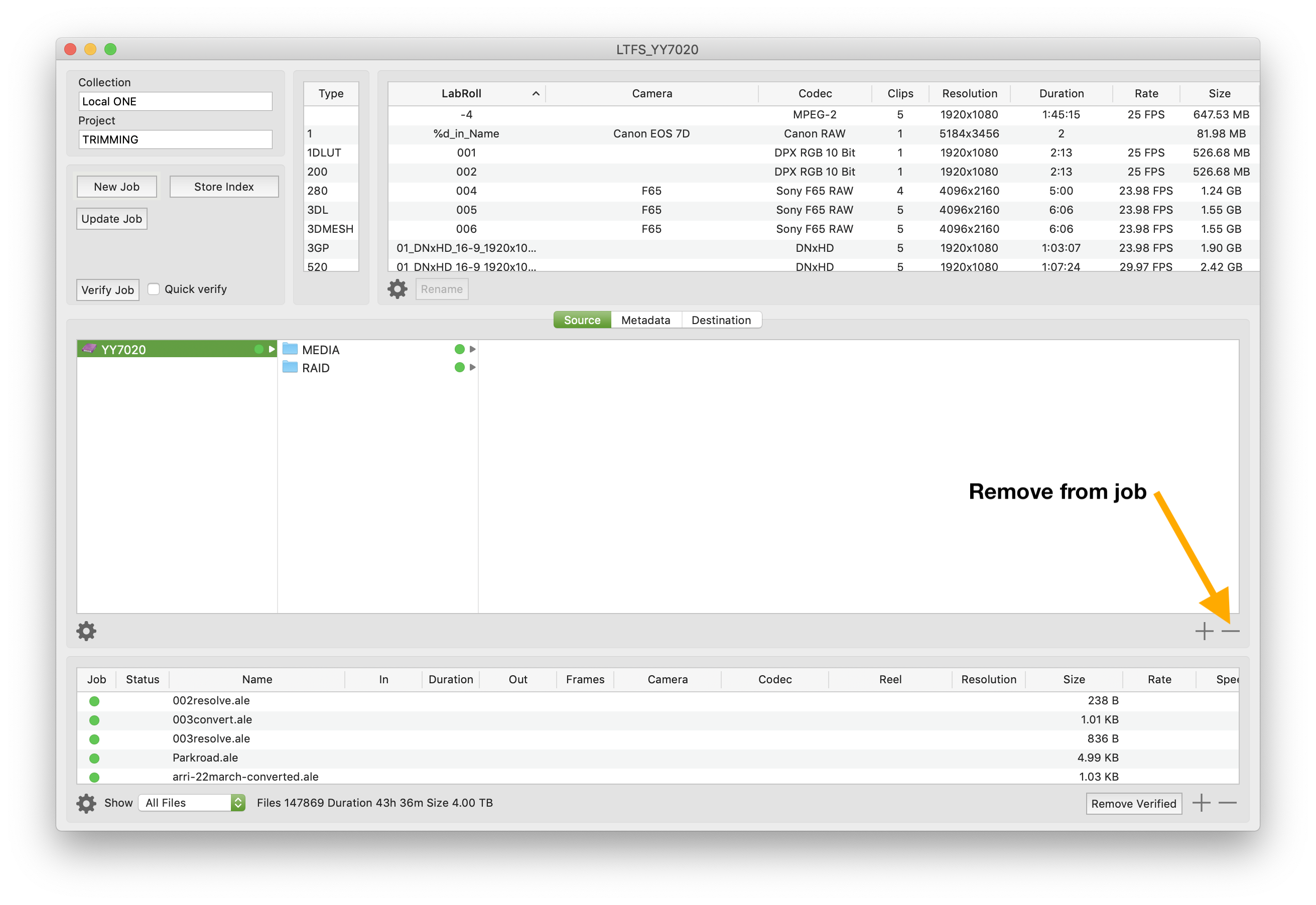Select LabRoll 006 row
The width and height of the screenshot is (1316, 905).
pos(823,229)
